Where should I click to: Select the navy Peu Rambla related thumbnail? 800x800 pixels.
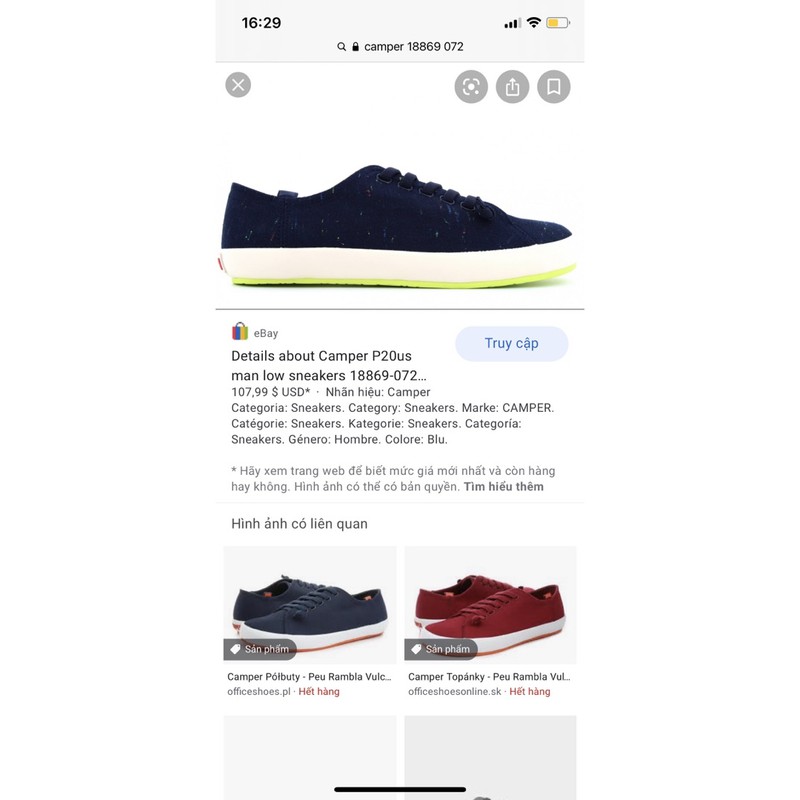[x=310, y=605]
